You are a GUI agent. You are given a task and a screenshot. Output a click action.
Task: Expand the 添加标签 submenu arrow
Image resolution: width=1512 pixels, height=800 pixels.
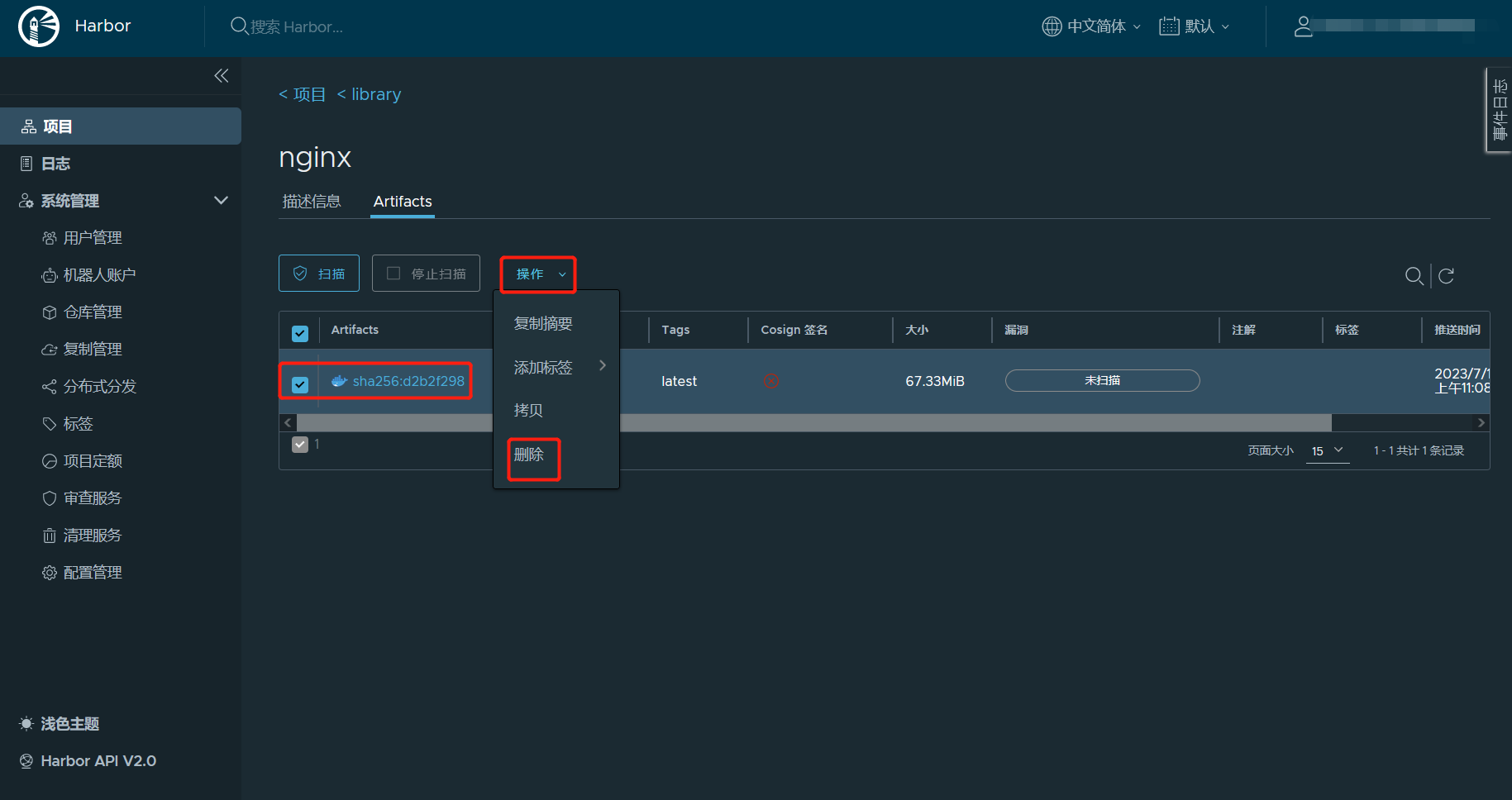pyautogui.click(x=603, y=365)
